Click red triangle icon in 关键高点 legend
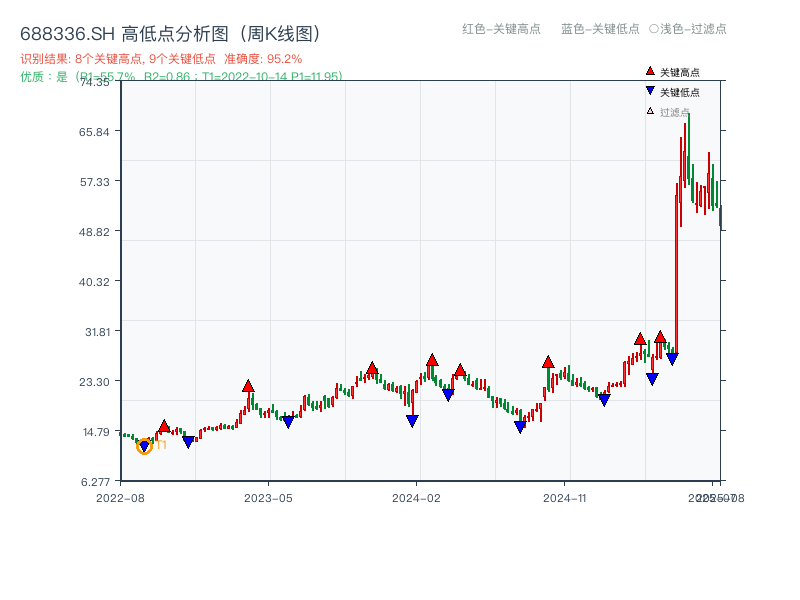Image resolution: width=800 pixels, height=600 pixels. (x=650, y=71)
